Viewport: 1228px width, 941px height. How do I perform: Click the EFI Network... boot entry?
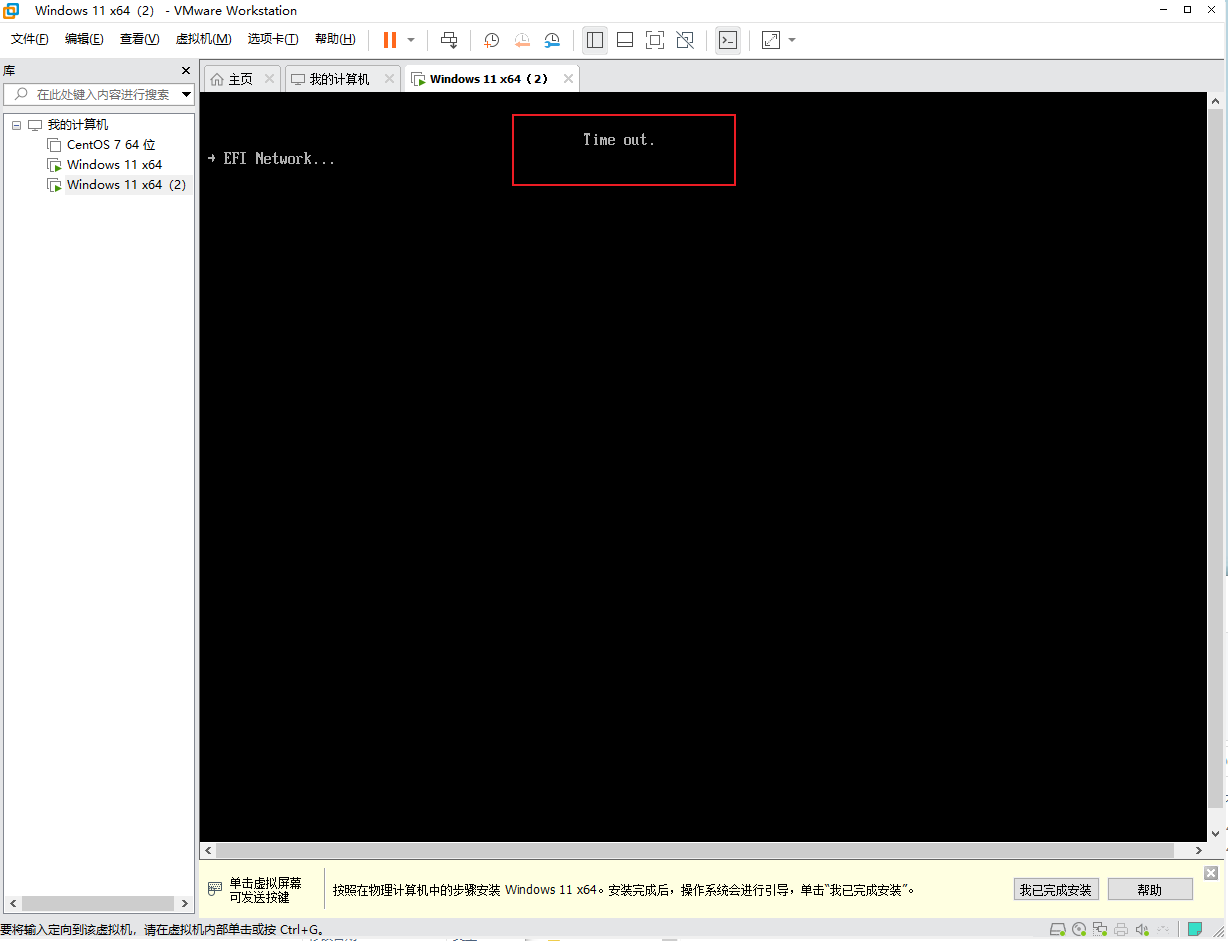click(x=272, y=158)
